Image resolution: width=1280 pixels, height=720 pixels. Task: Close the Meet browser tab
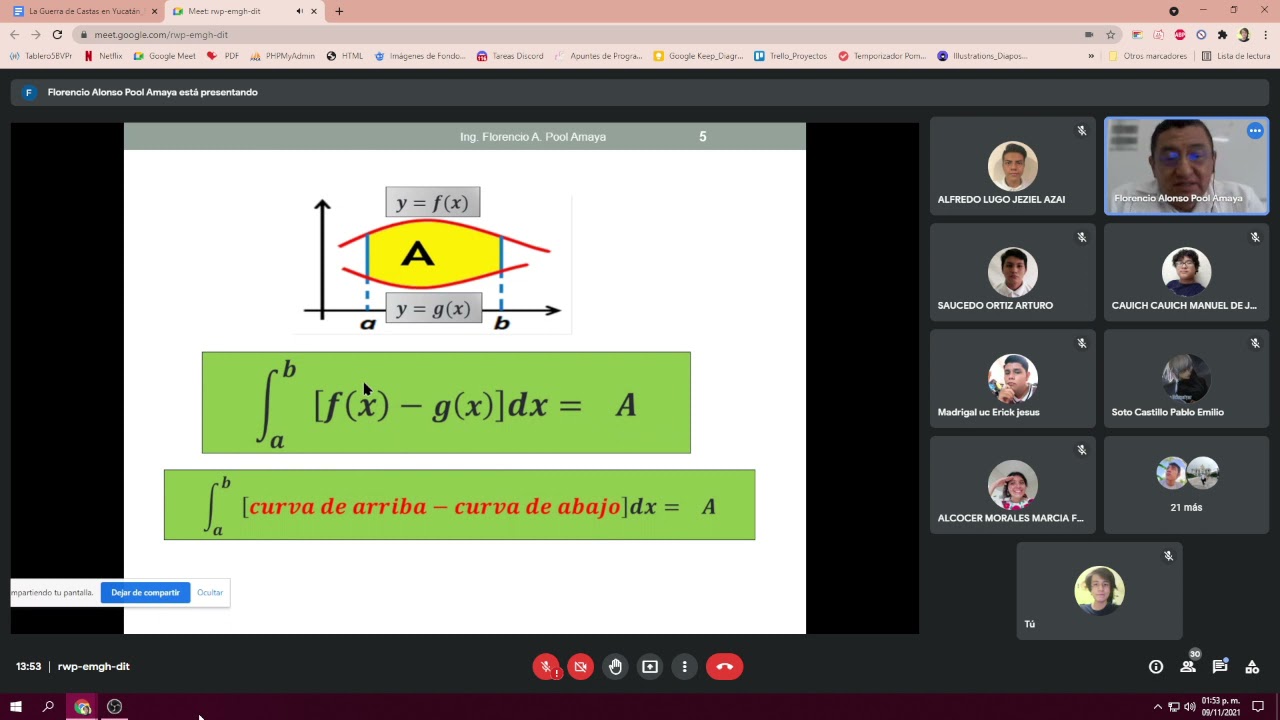(314, 11)
